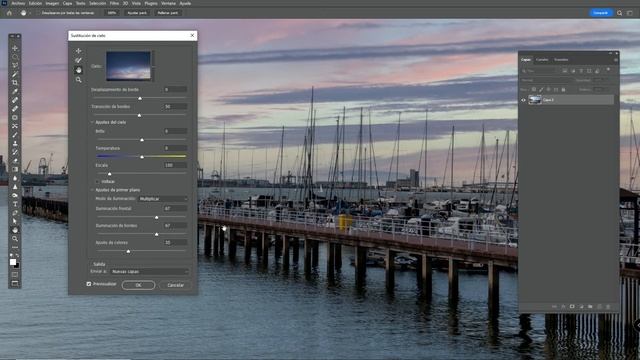The height and width of the screenshot is (360, 640).
Task: Toggle lock all padlock icon
Action: click(x=563, y=89)
